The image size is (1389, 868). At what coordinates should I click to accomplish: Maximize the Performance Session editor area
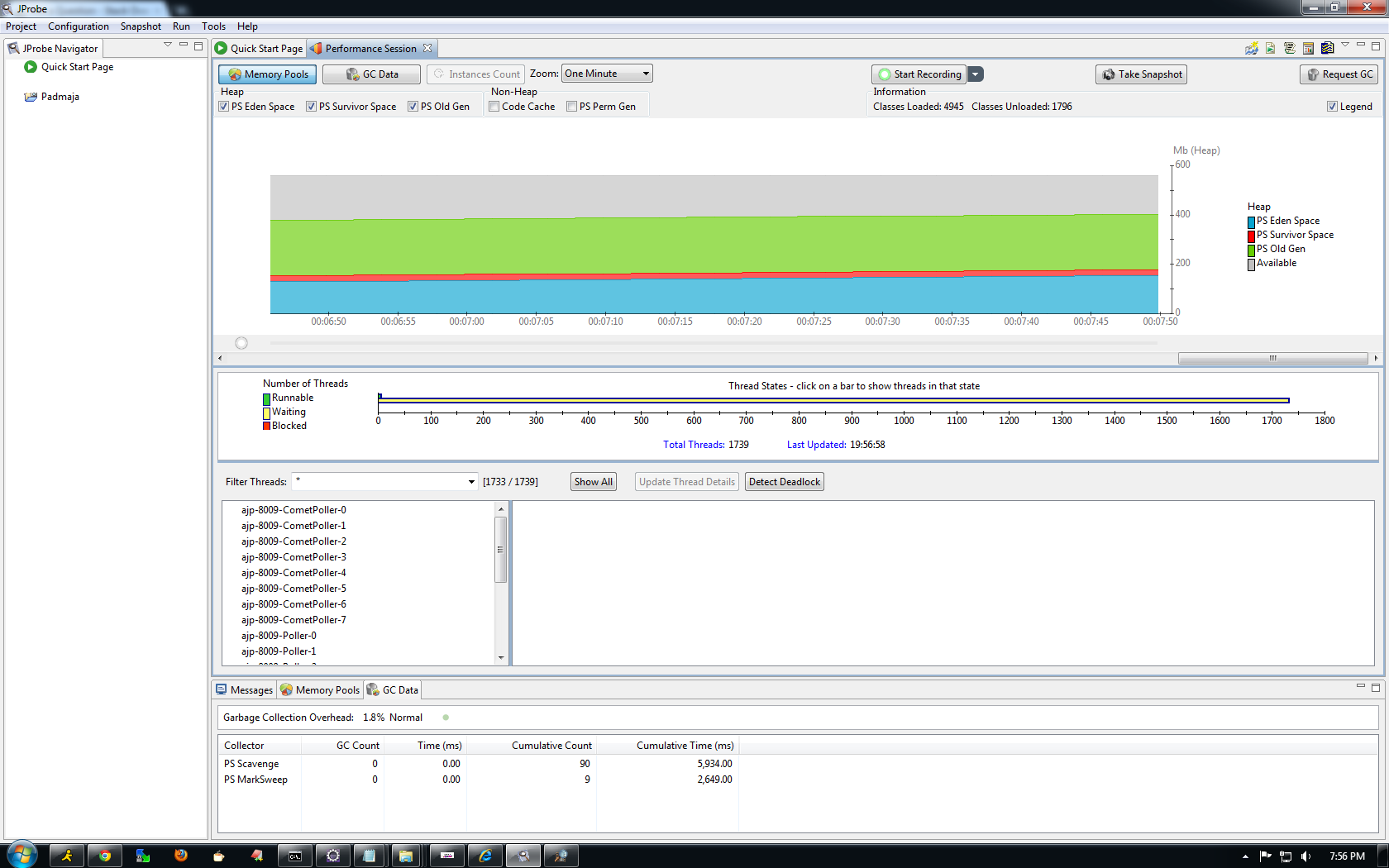pos(1376,45)
